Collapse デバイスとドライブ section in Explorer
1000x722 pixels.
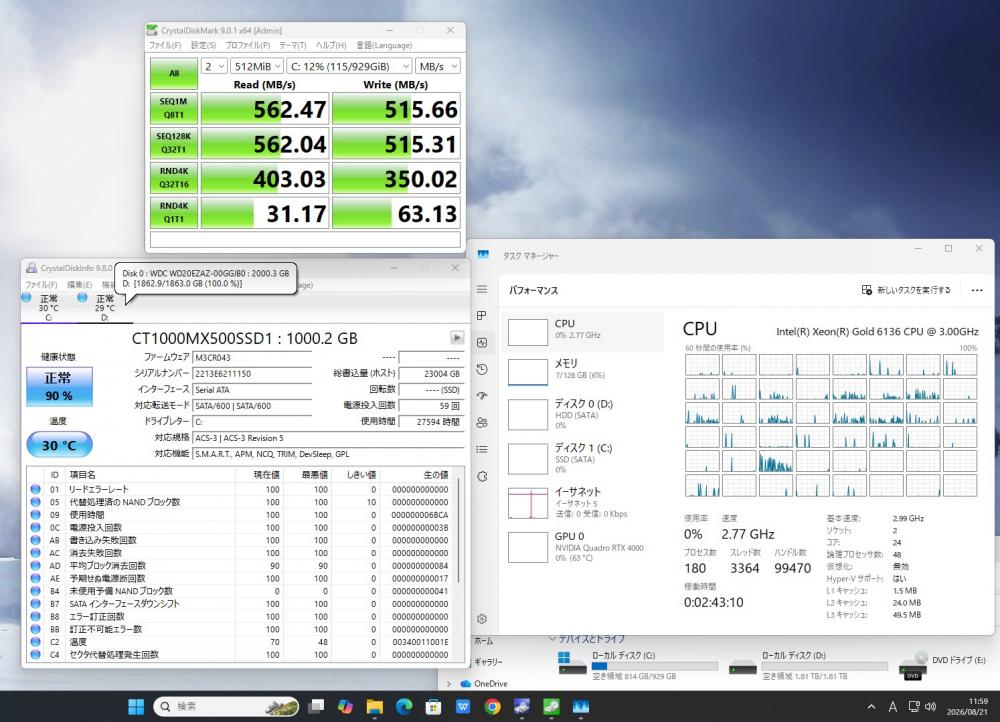coord(552,639)
